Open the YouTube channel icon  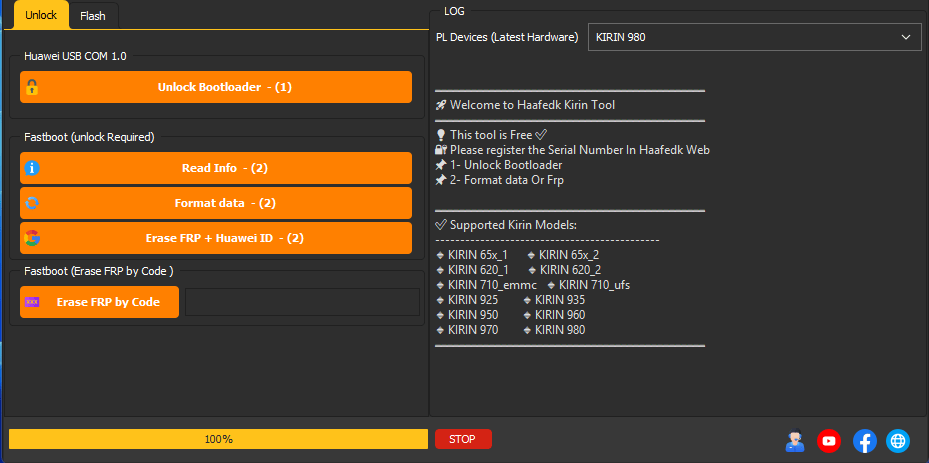(829, 440)
